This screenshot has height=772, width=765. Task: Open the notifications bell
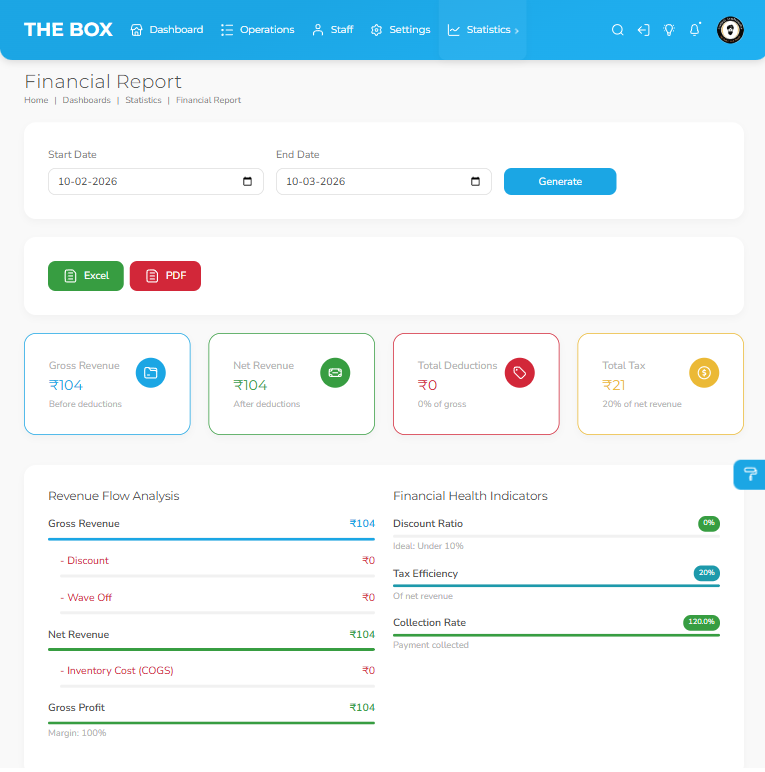click(x=695, y=30)
